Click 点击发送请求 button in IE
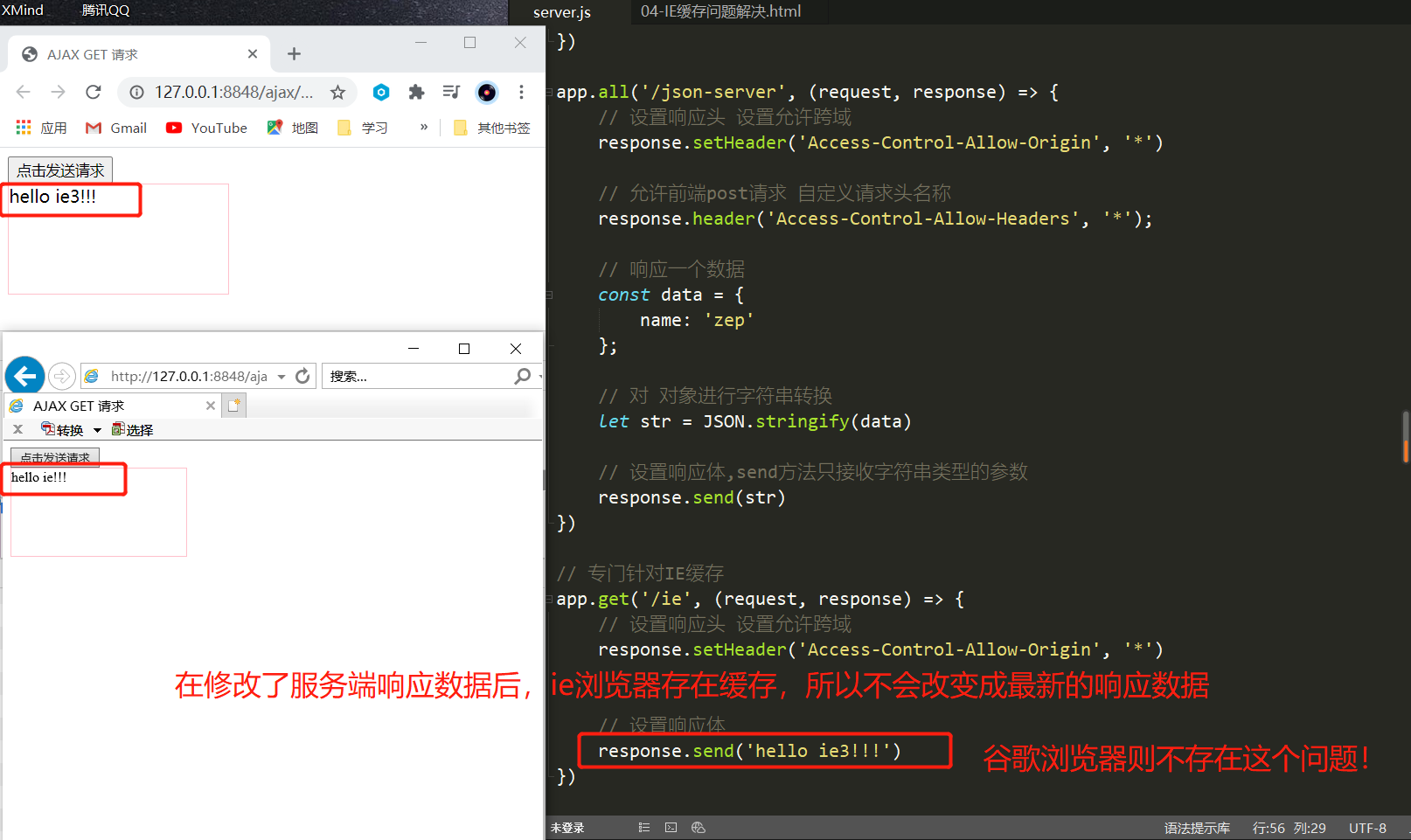 [55, 456]
